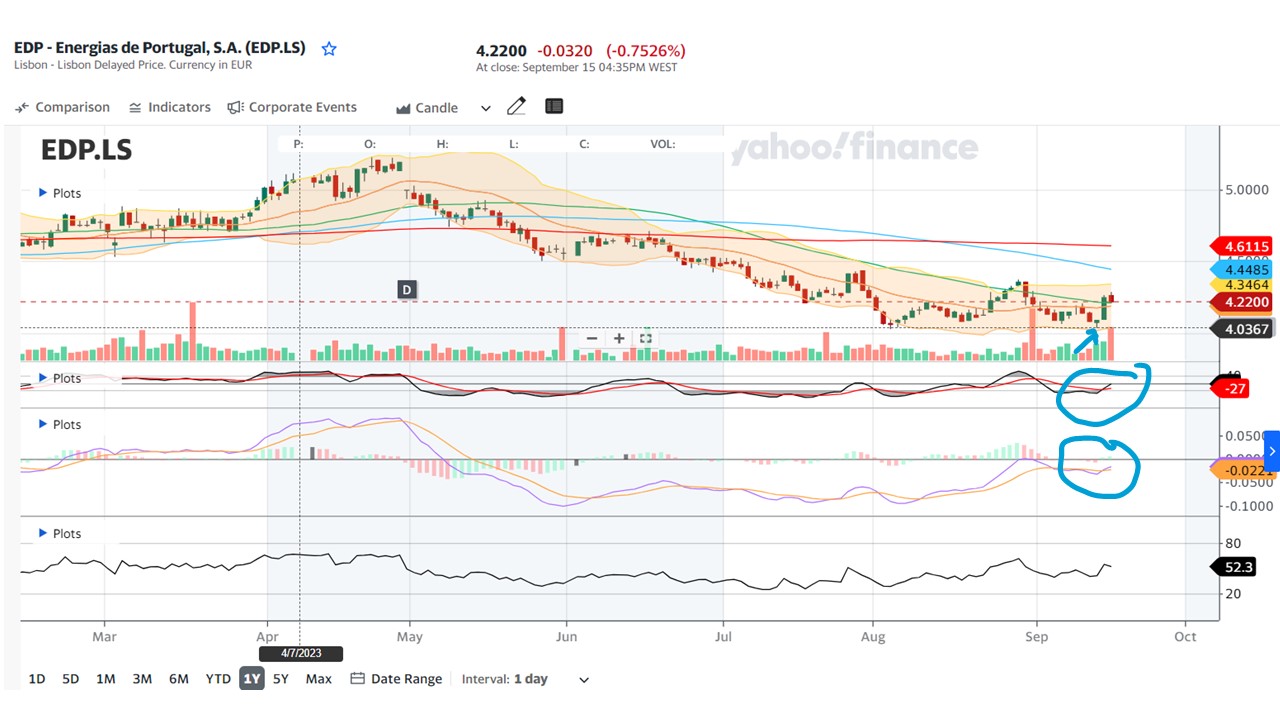Screen dimensions: 1280x720
Task: Click the 'At close: September 15' timestamp
Action: (576, 68)
